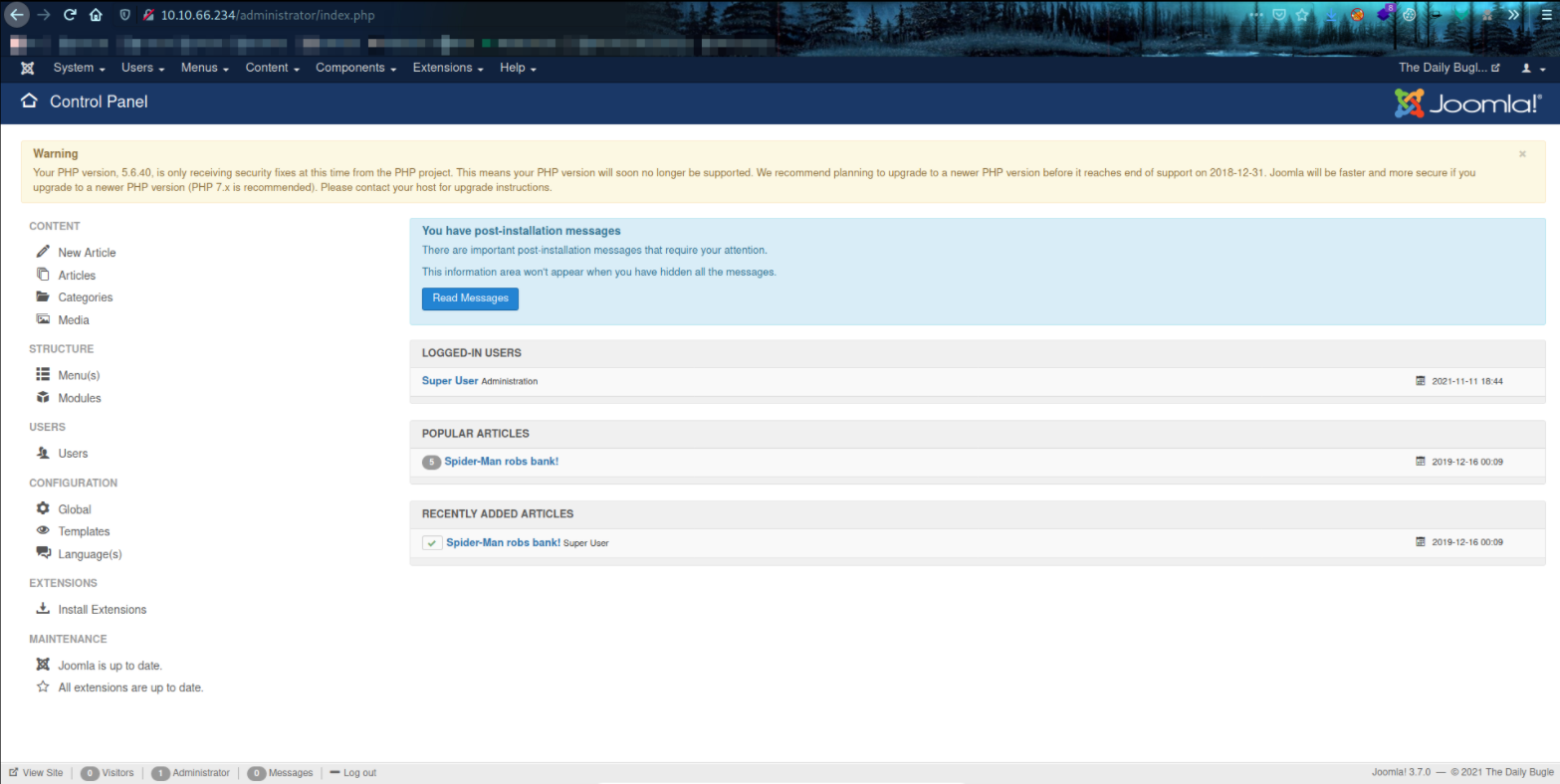Click the Joomla! brand logo
Image resolution: width=1560 pixels, height=784 pixels.
click(x=1467, y=102)
